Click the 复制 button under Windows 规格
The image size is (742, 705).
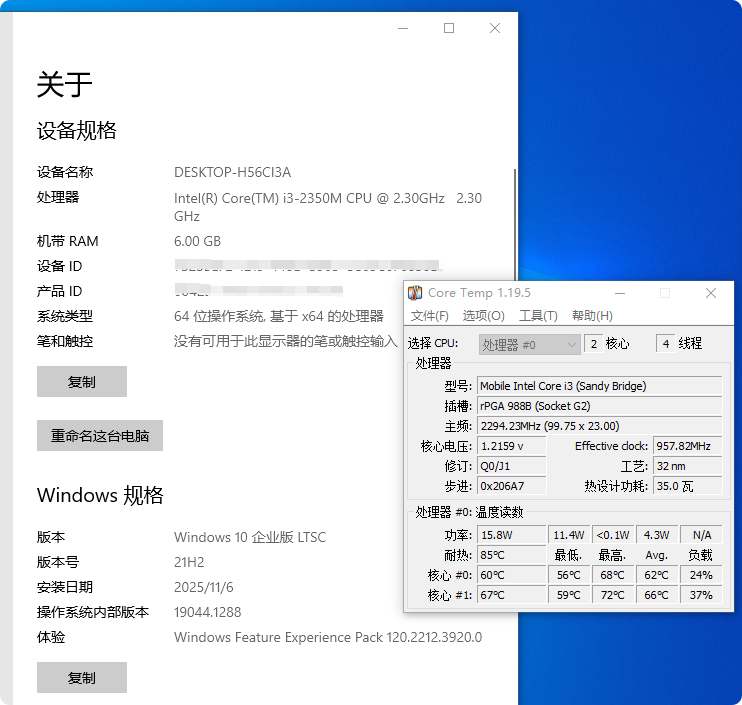point(82,678)
